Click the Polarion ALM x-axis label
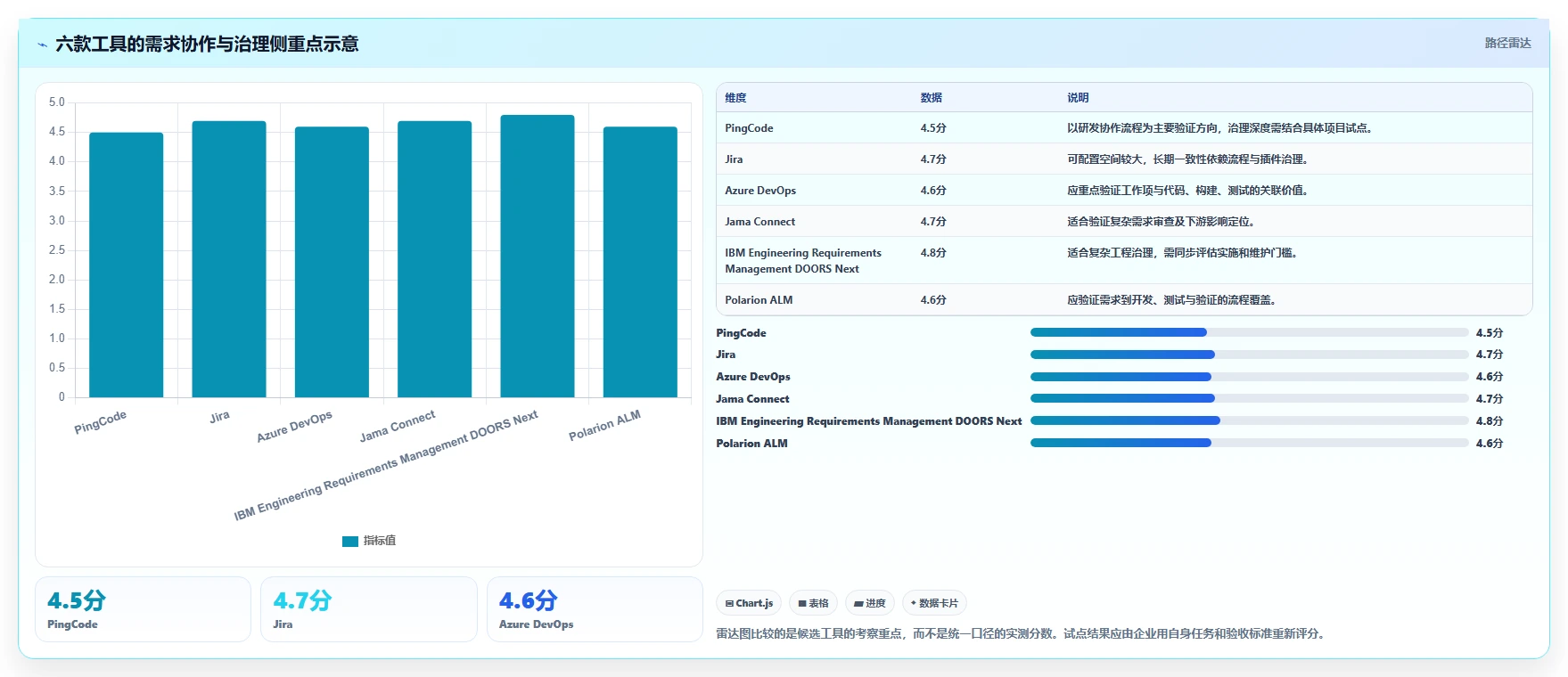1568x677 pixels. pos(605,426)
